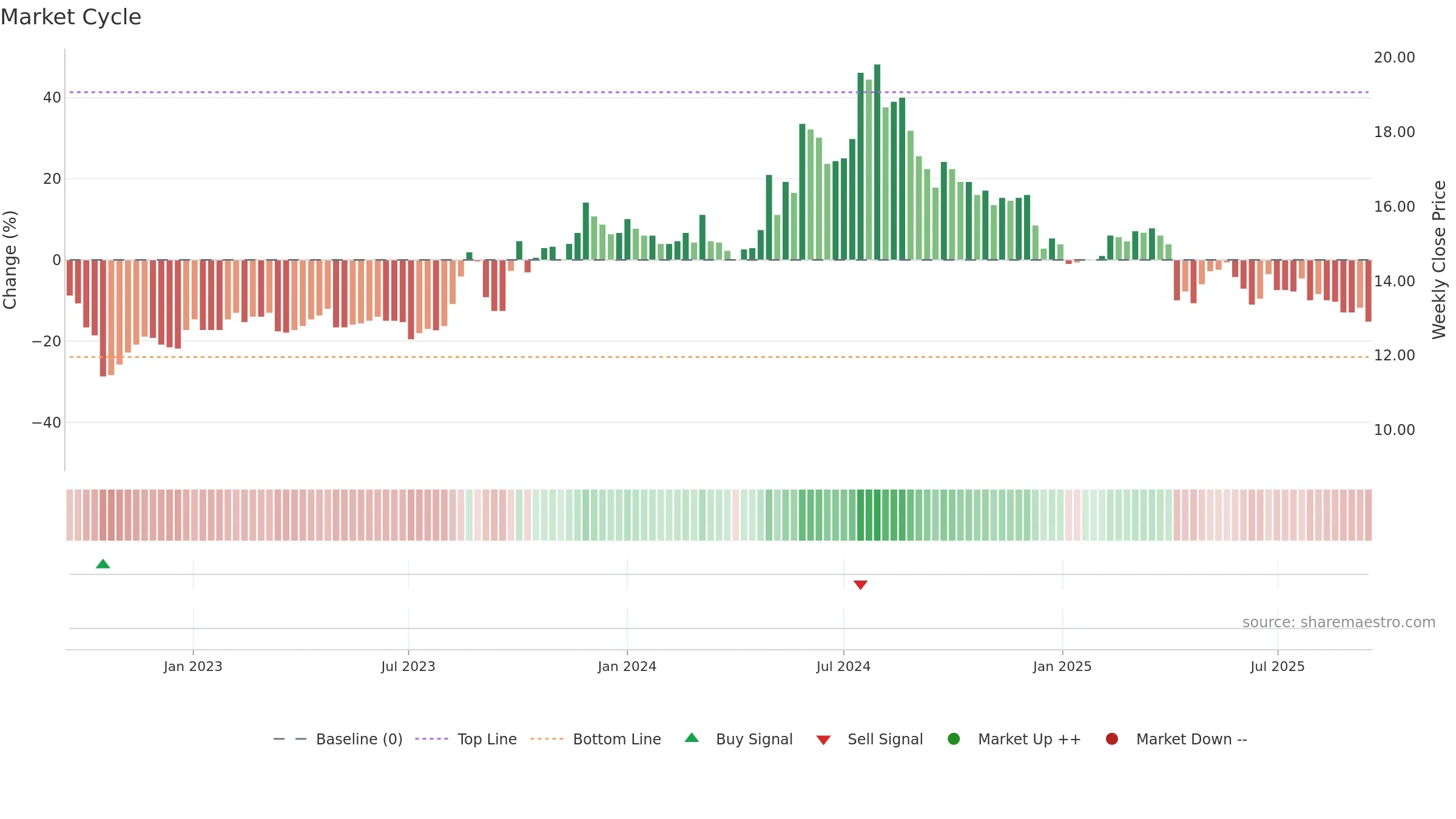This screenshot has width=1456, height=819.
Task: Click the Market Cycle chart title
Action: click(x=71, y=17)
